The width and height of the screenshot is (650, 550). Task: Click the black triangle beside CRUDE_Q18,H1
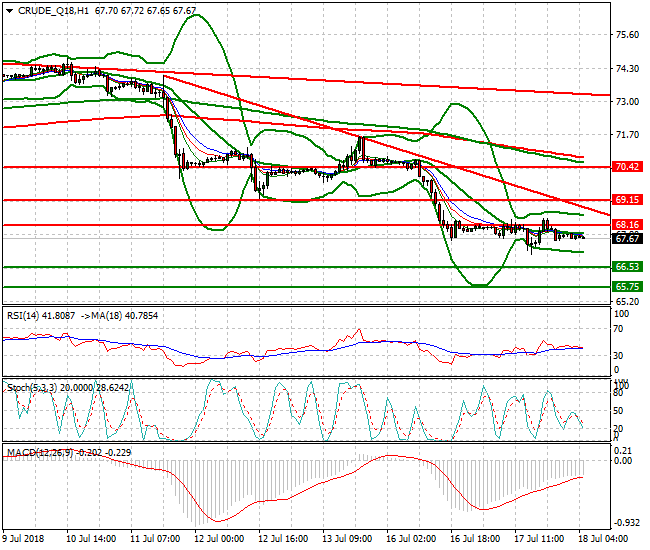pyautogui.click(x=10, y=11)
